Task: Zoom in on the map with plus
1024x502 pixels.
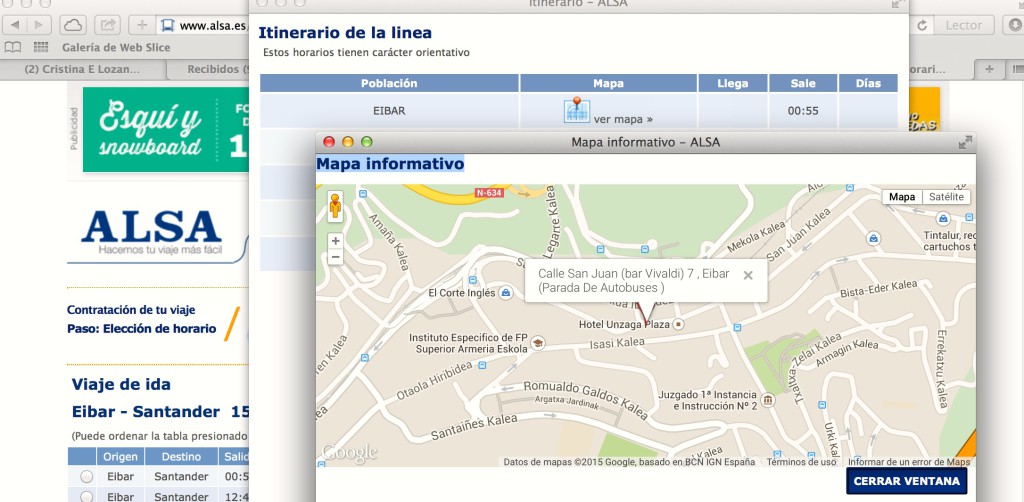Action: pos(335,241)
